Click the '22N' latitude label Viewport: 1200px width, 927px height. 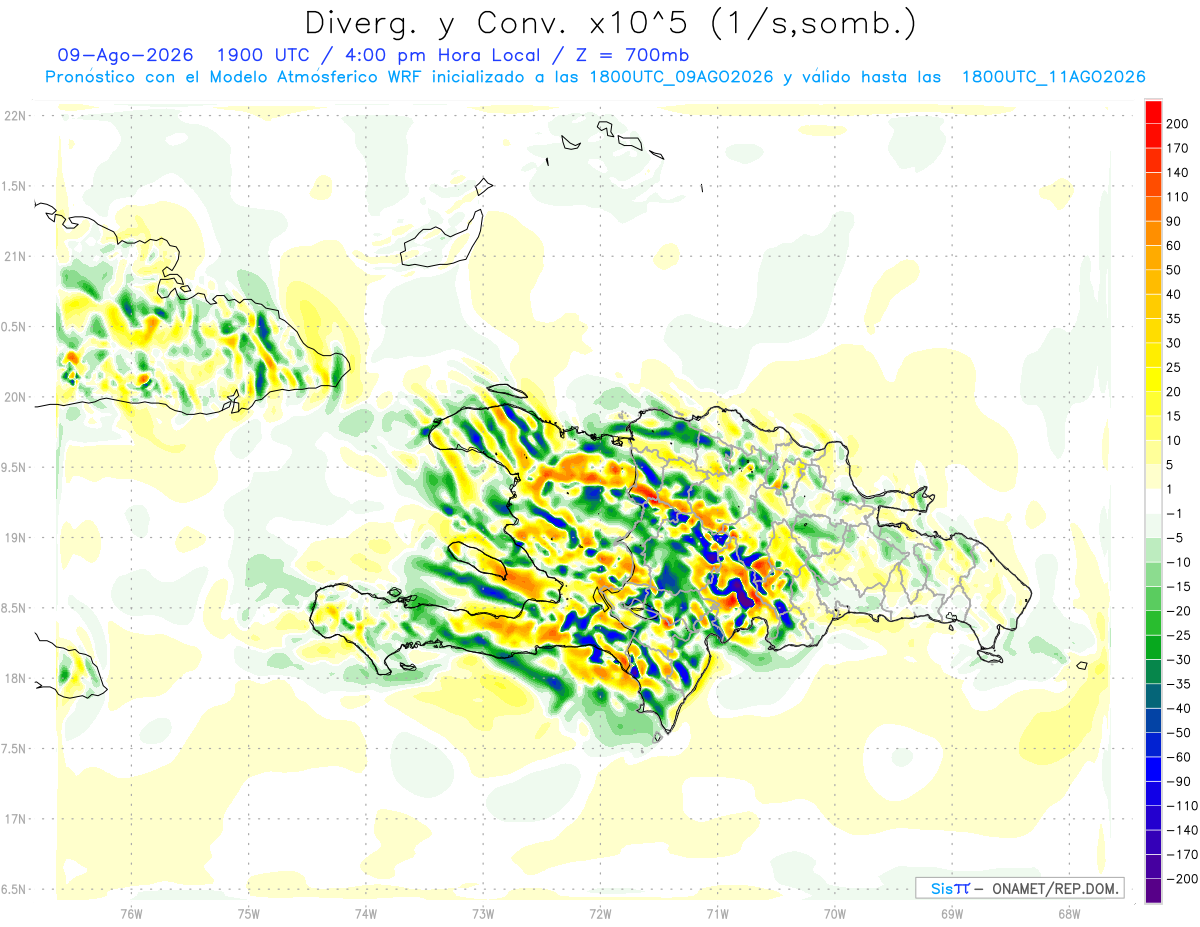pyautogui.click(x=14, y=116)
